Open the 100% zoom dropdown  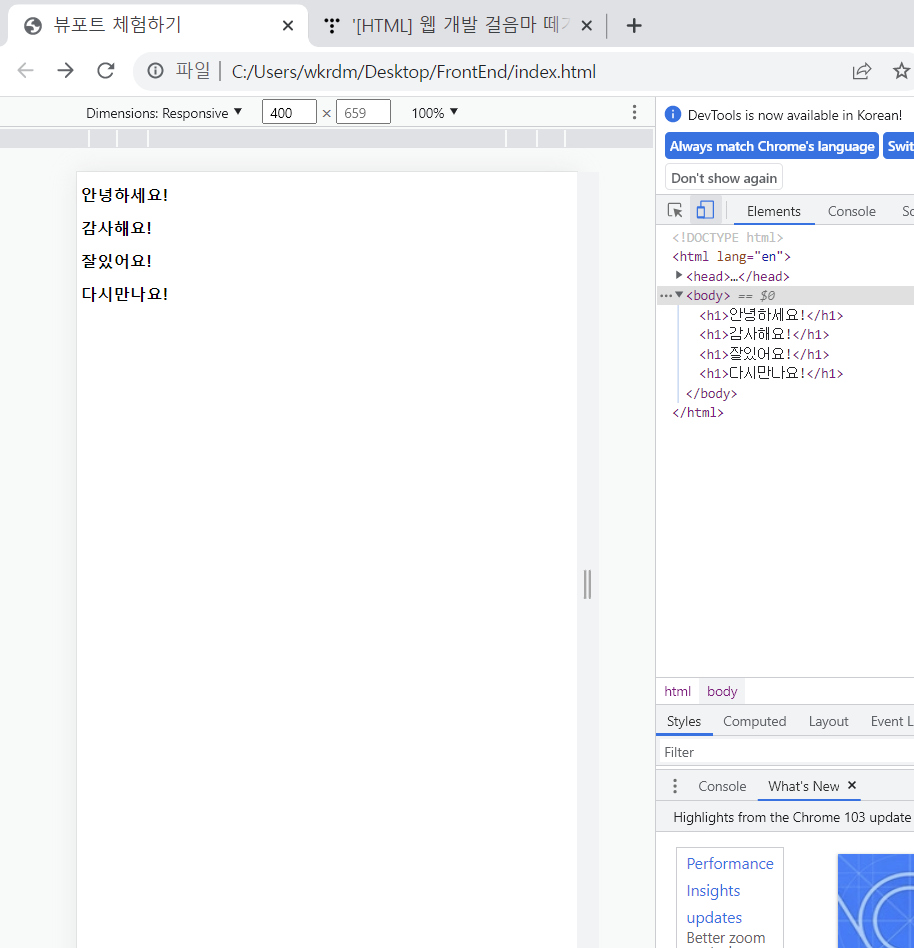point(435,113)
